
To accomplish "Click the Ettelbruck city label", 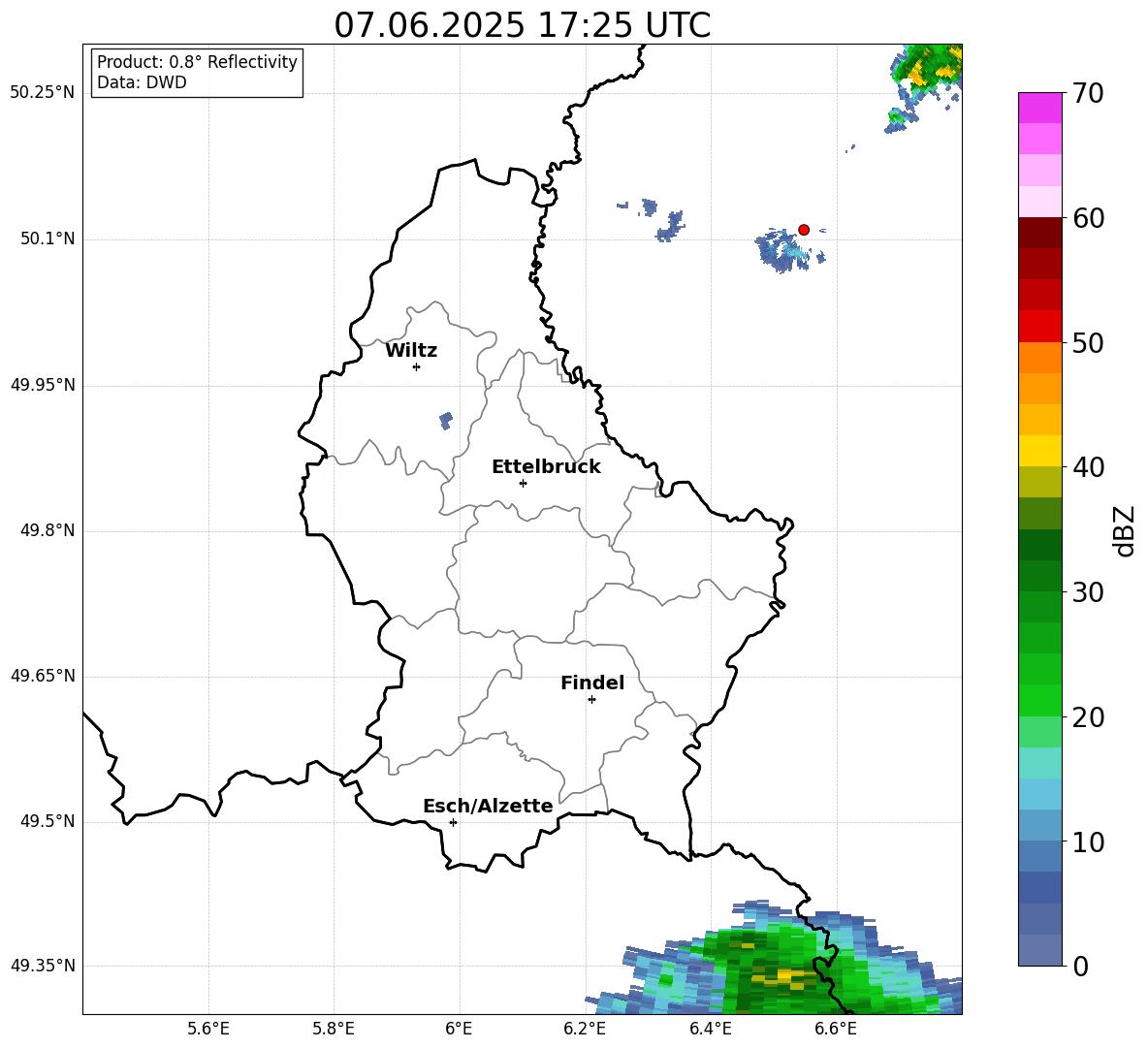I will pyautogui.click(x=546, y=467).
